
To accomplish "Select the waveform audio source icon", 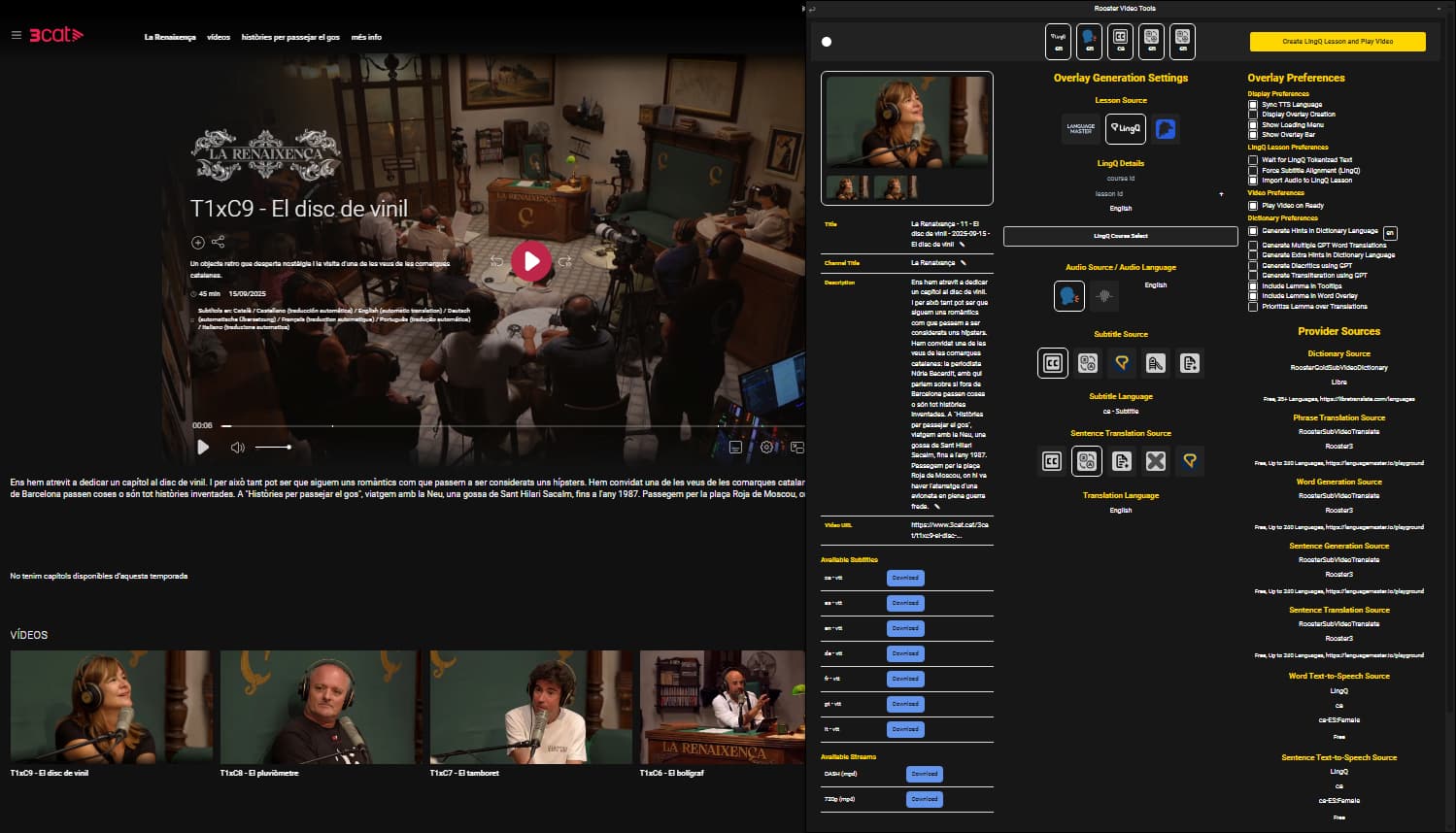I will click(1104, 296).
